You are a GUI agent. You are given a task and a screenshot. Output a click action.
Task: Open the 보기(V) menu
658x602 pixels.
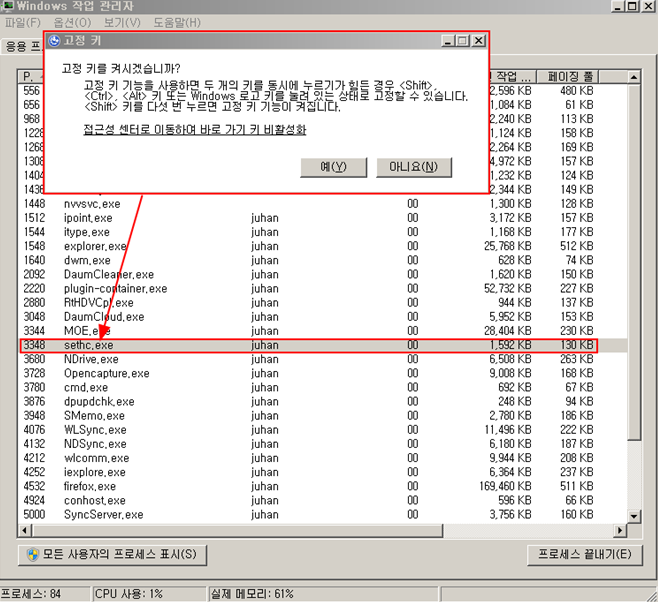122,22
